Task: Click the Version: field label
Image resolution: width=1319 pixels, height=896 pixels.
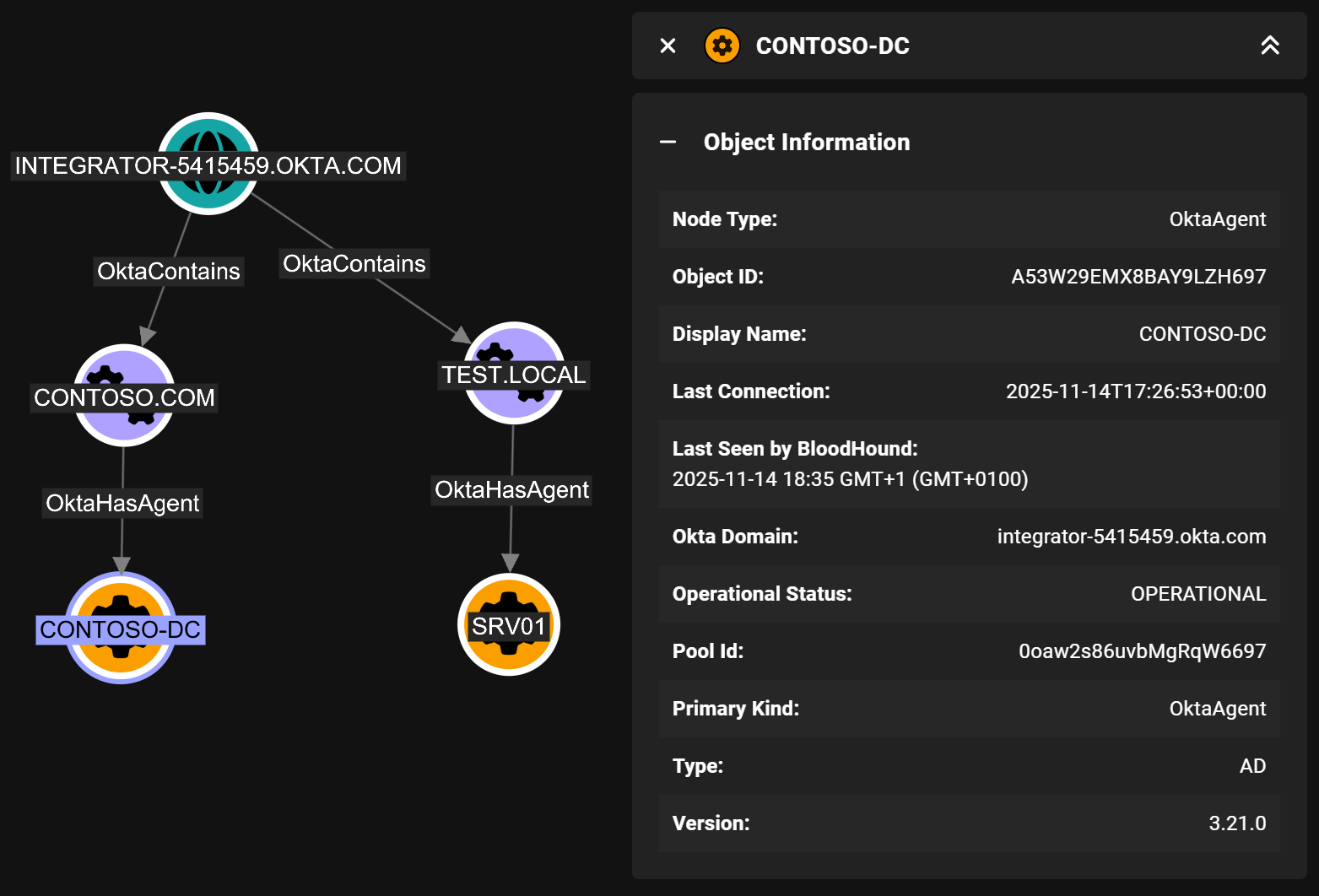Action: [x=711, y=823]
